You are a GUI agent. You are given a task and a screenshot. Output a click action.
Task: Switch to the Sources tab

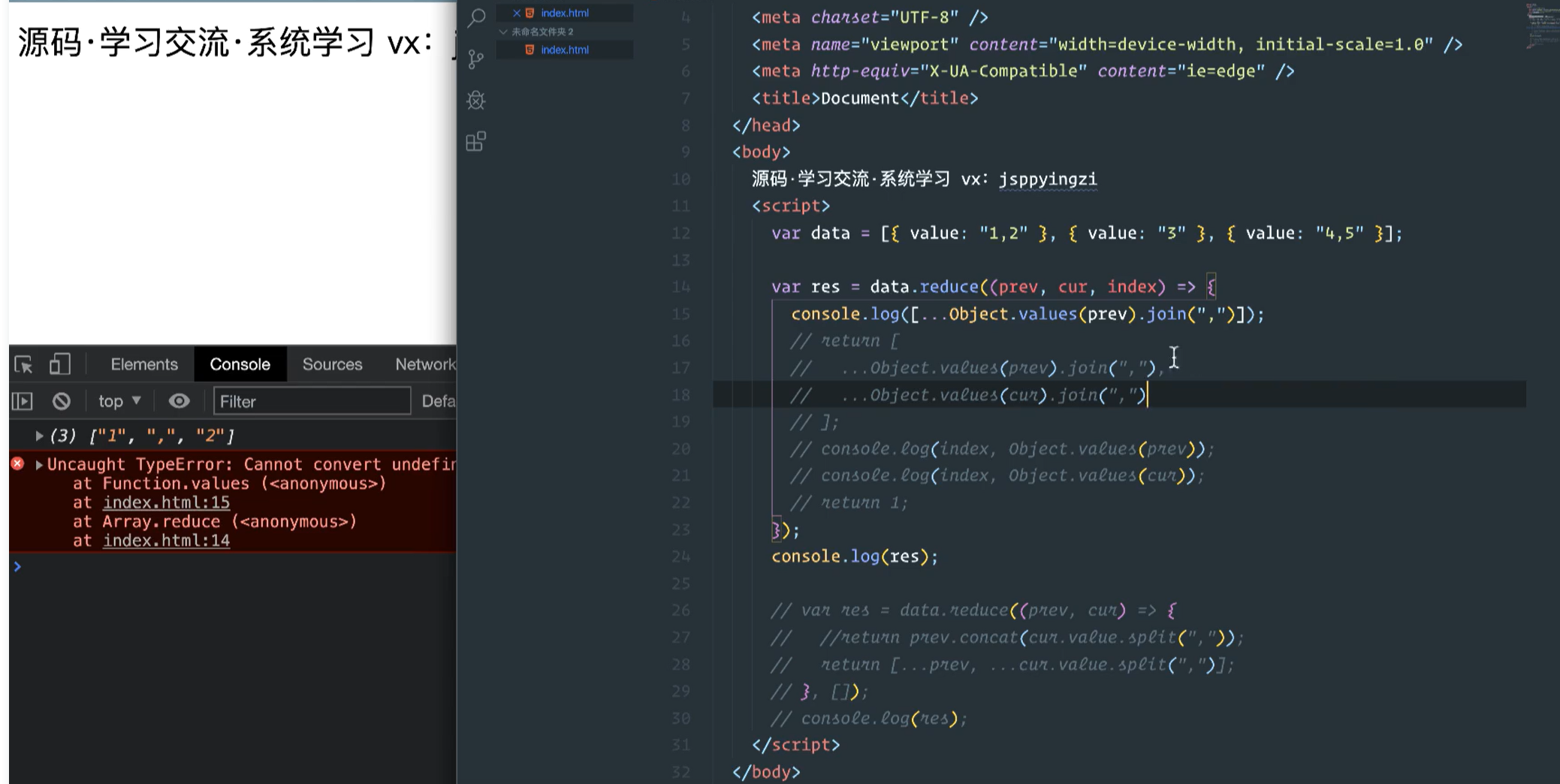coord(332,364)
